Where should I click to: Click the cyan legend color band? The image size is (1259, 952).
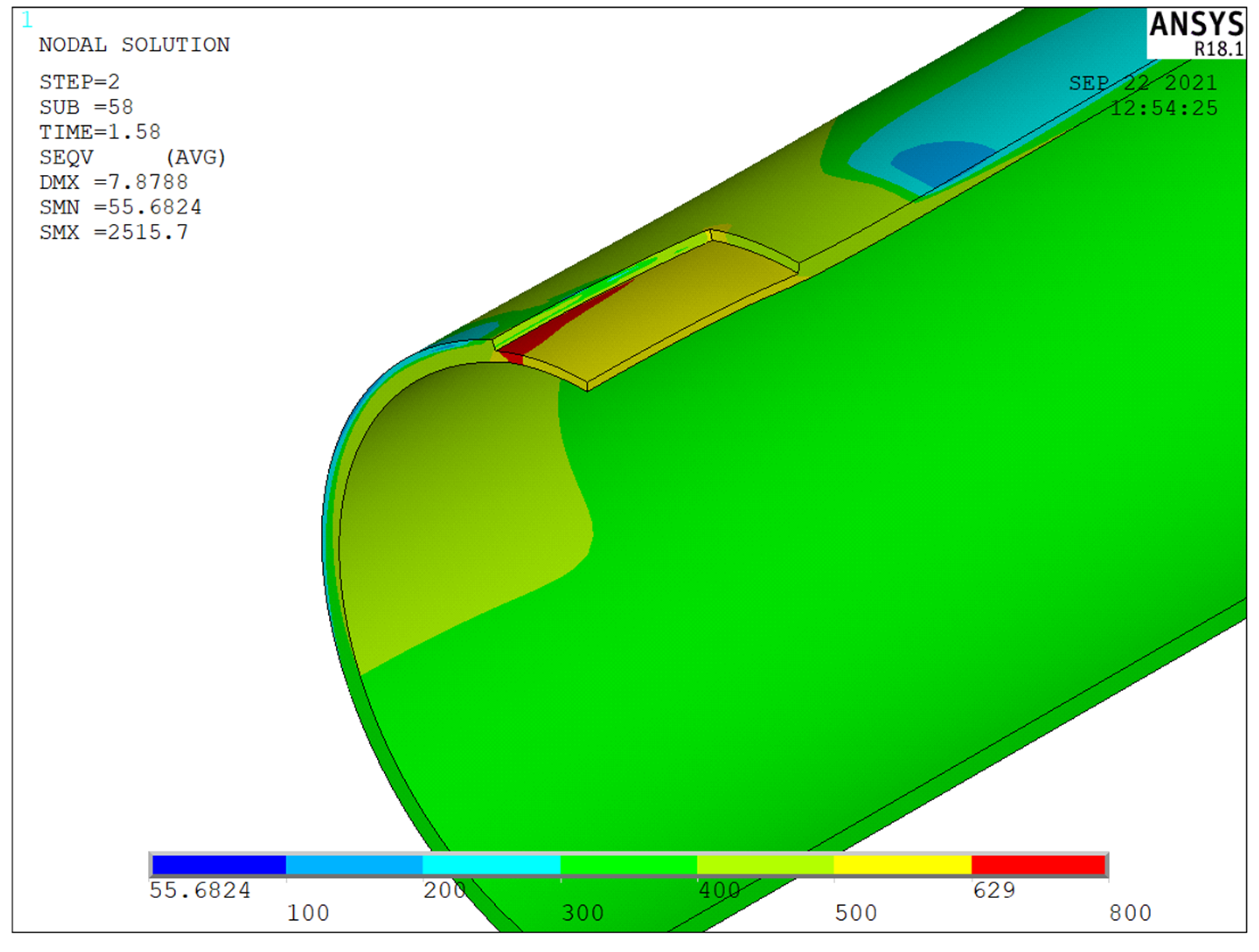point(491,865)
